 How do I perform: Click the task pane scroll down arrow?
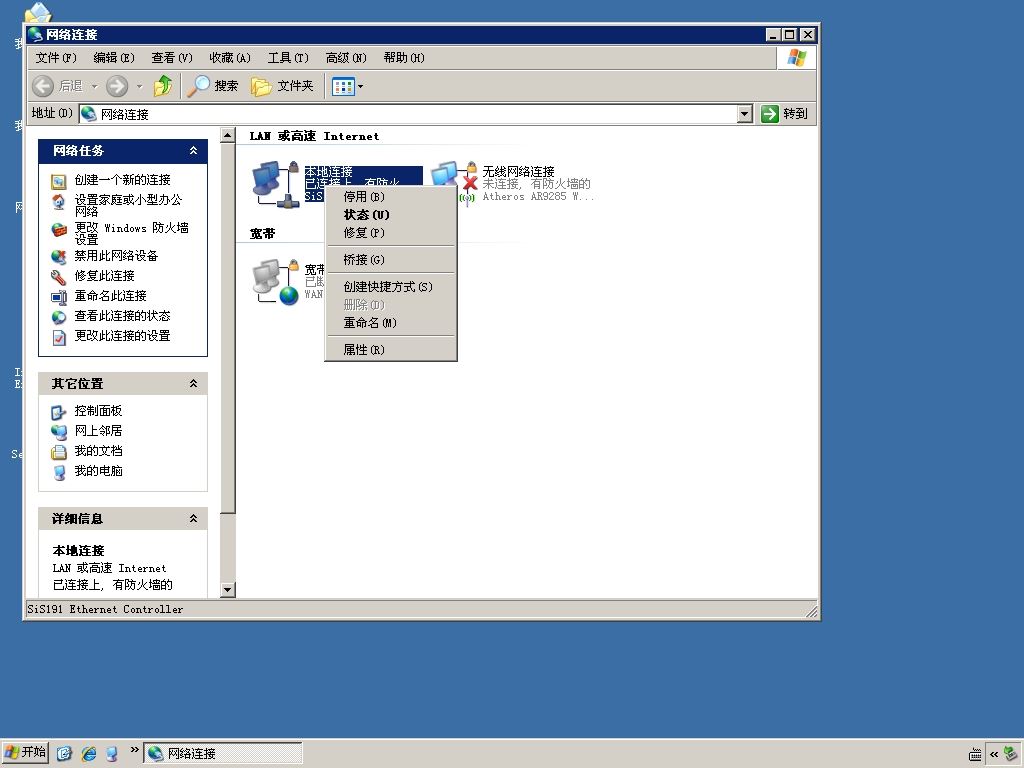pyautogui.click(x=227, y=590)
